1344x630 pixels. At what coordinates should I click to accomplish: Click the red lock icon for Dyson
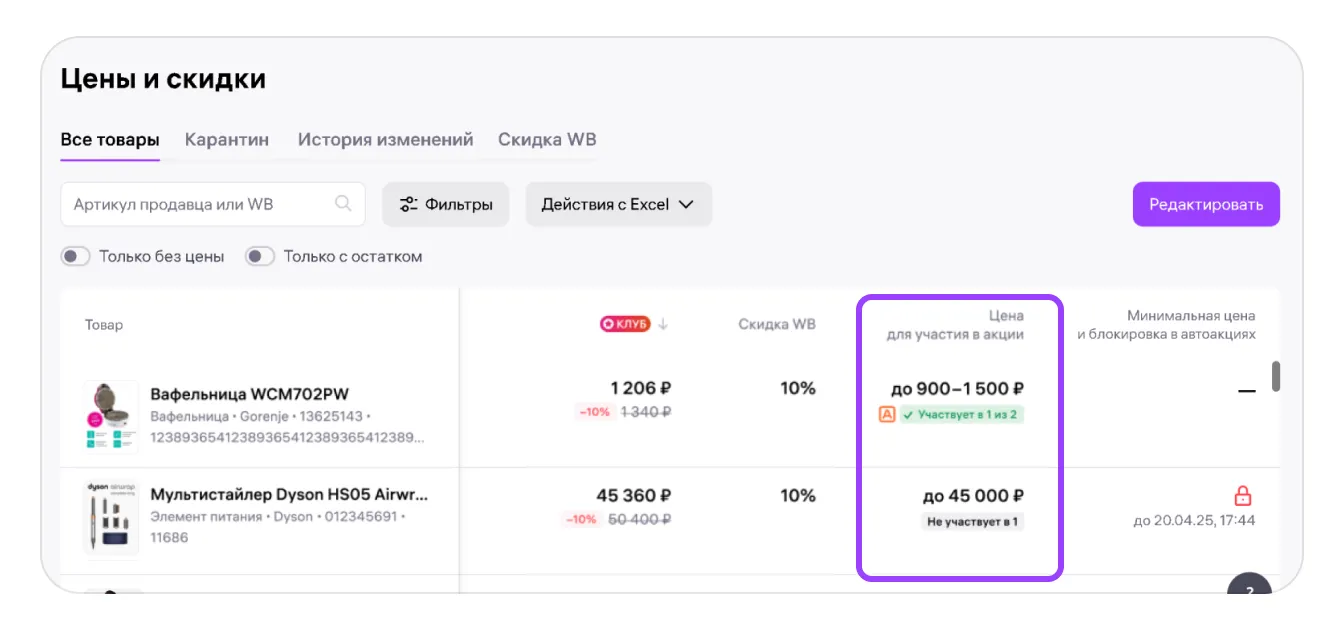[x=1243, y=496]
